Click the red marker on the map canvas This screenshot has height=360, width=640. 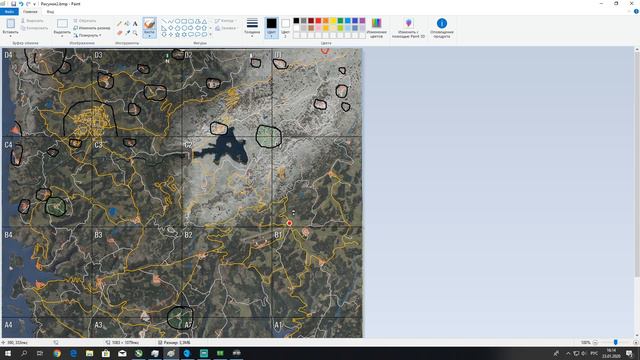pos(289,223)
